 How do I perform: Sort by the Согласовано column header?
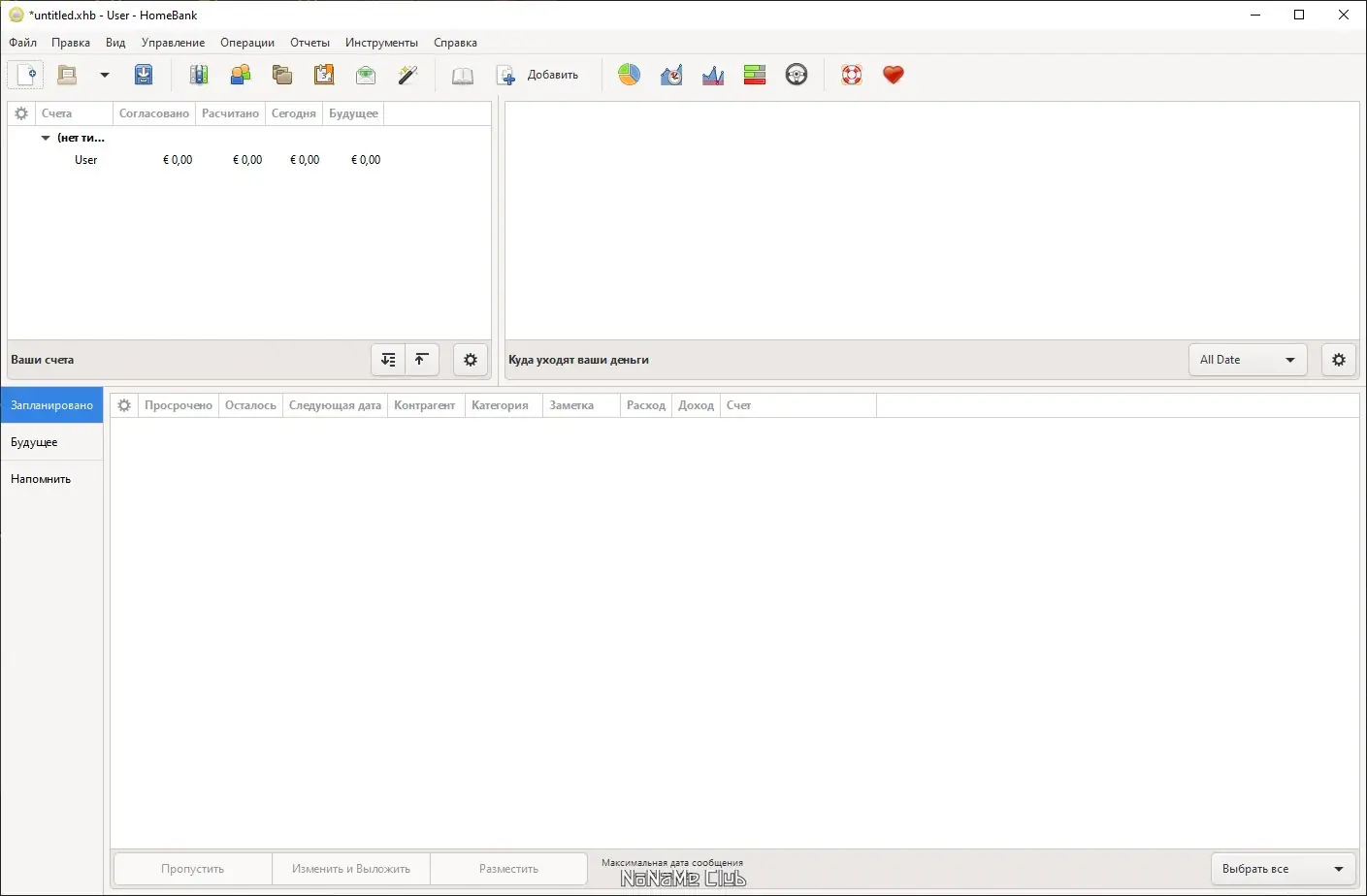(x=154, y=113)
